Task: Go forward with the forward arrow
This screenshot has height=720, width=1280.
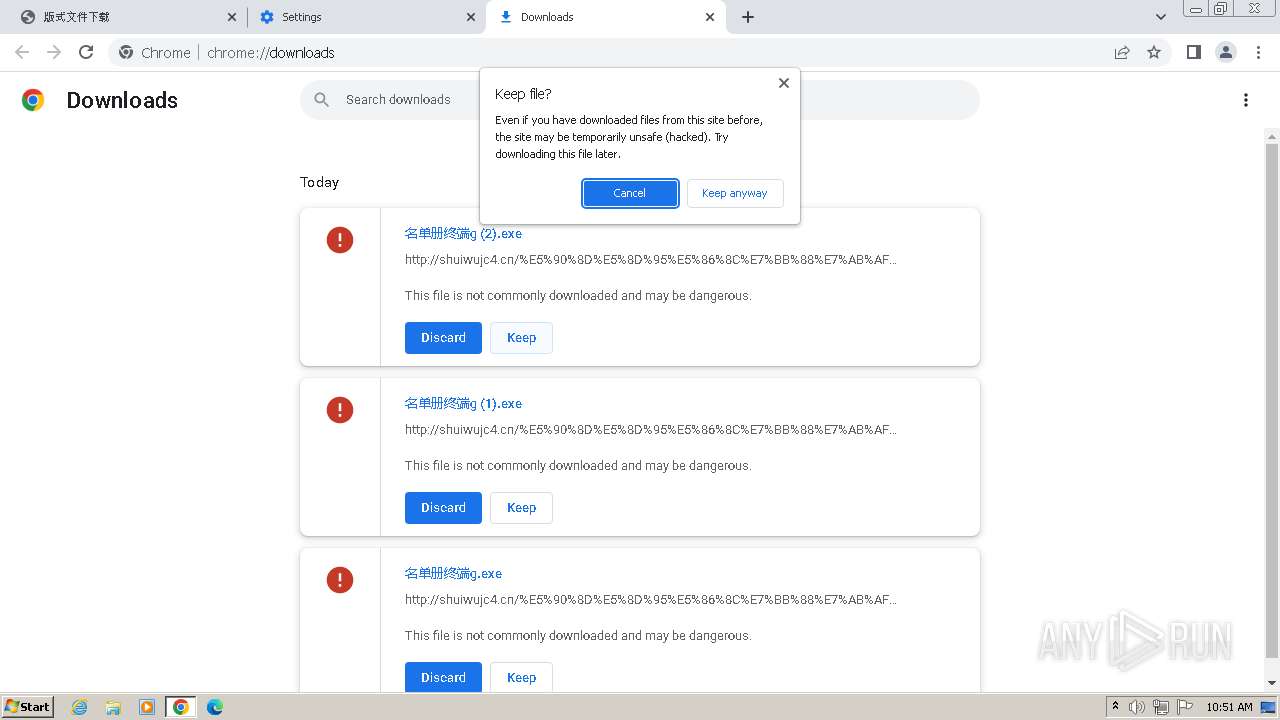Action: (54, 52)
